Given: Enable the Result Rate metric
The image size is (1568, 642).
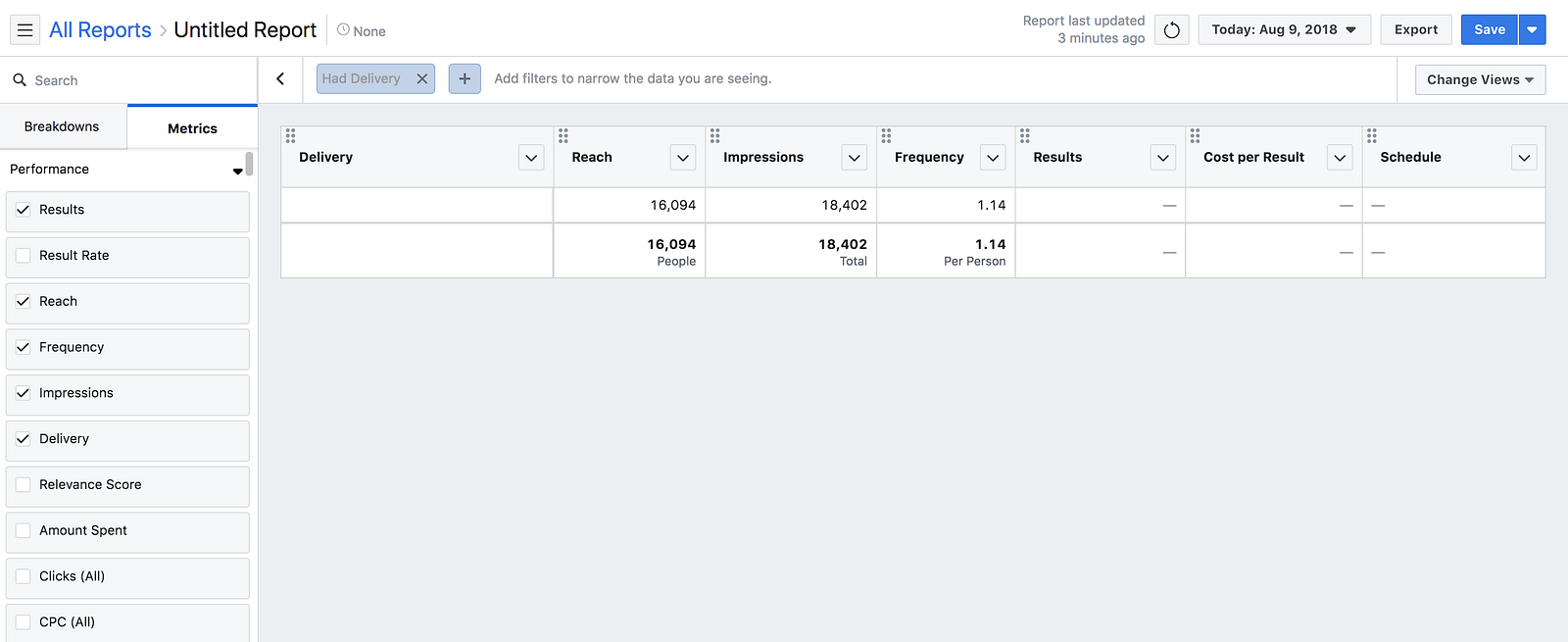Looking at the screenshot, I should (x=24, y=256).
